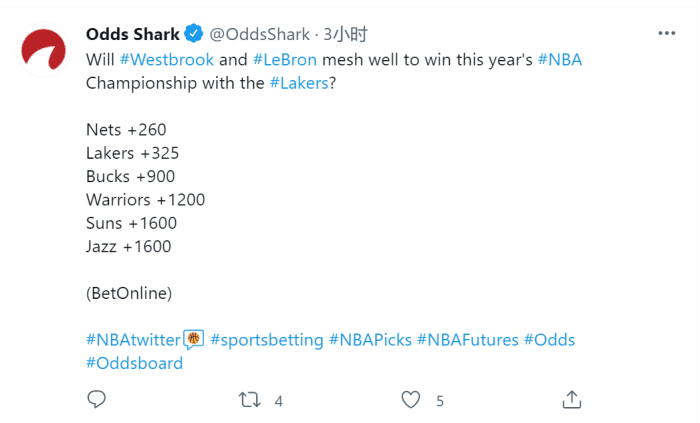Open the three-dot more options menu

click(667, 34)
